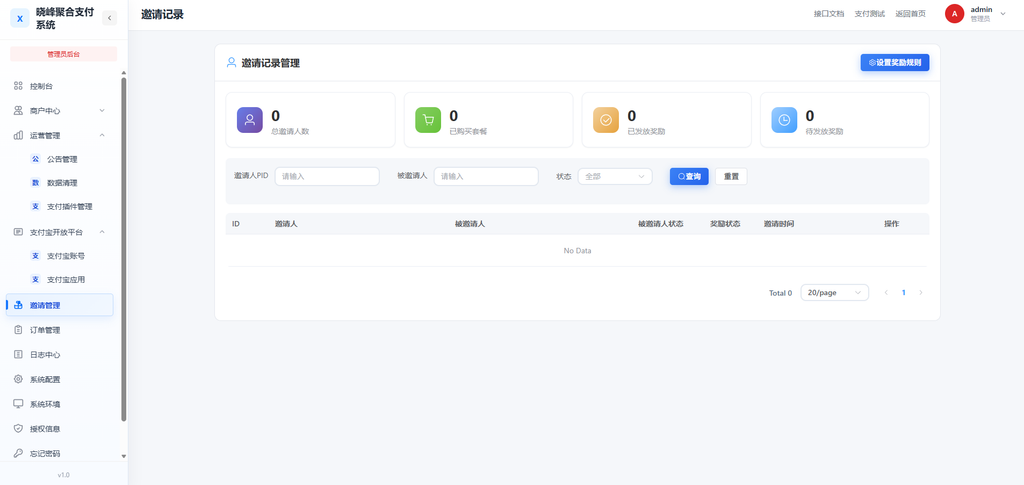Click the purple 总邀请人数 user icon
1024x485 pixels.
tap(249, 120)
